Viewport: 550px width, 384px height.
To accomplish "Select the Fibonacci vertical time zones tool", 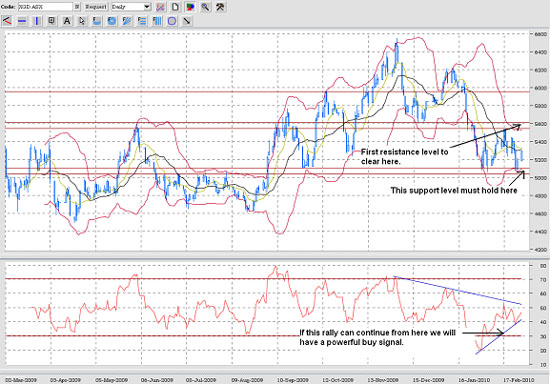I will pyautogui.click(x=157, y=21).
